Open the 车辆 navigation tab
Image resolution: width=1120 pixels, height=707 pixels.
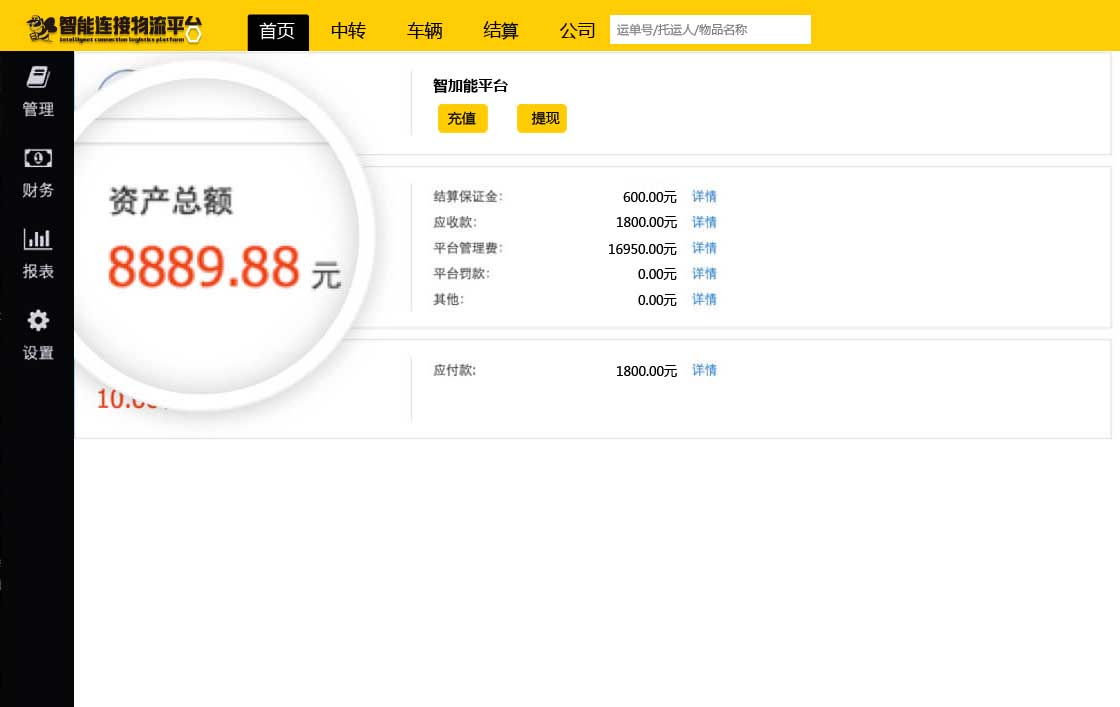pos(424,31)
